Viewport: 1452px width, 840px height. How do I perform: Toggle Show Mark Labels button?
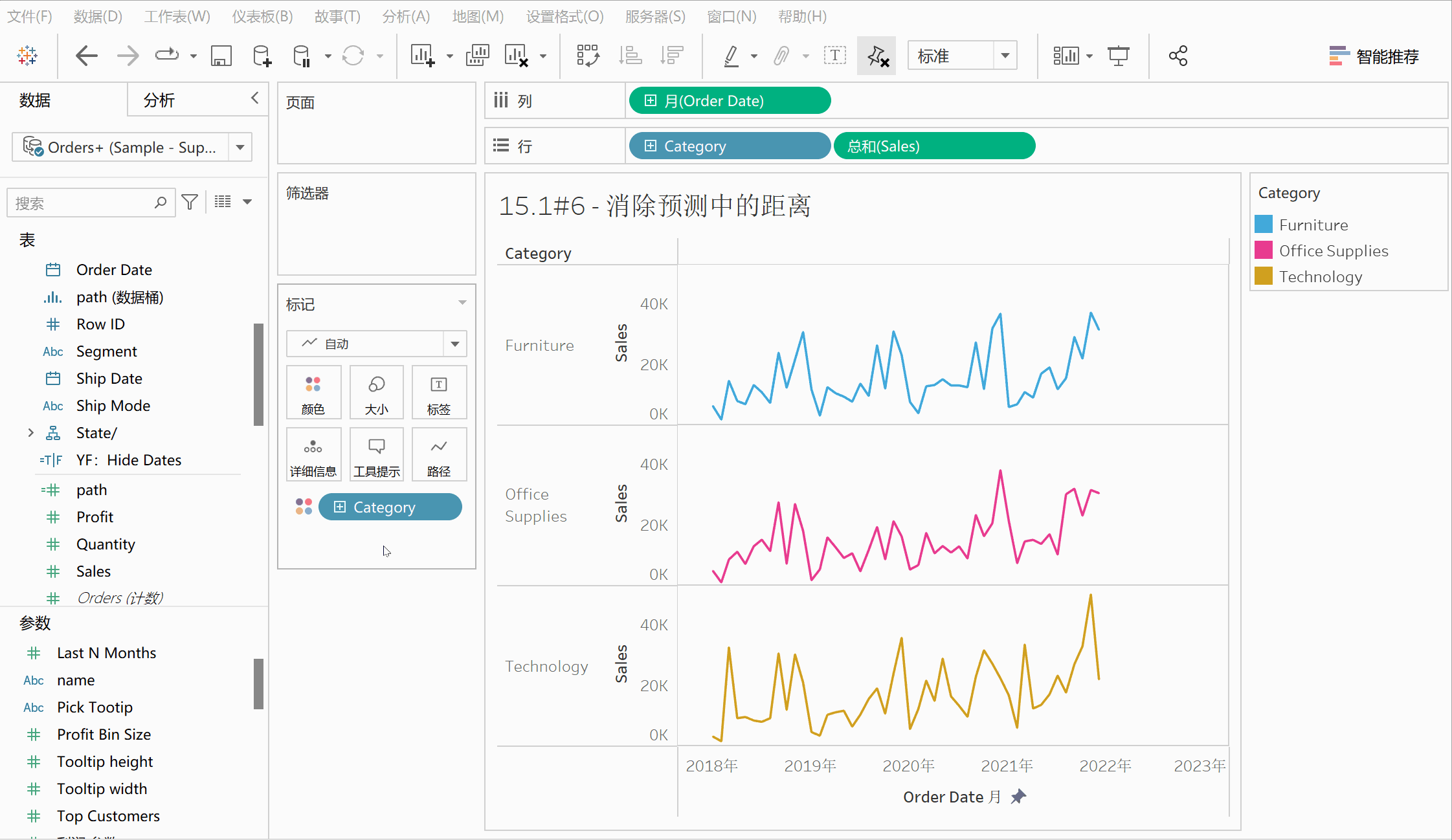835,56
